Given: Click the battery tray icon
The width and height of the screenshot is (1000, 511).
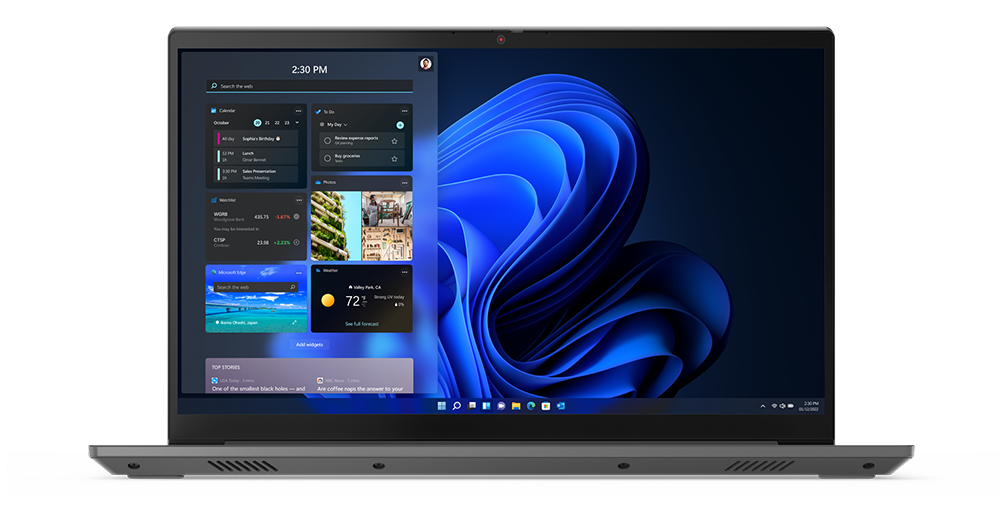Looking at the screenshot, I should click(x=791, y=406).
